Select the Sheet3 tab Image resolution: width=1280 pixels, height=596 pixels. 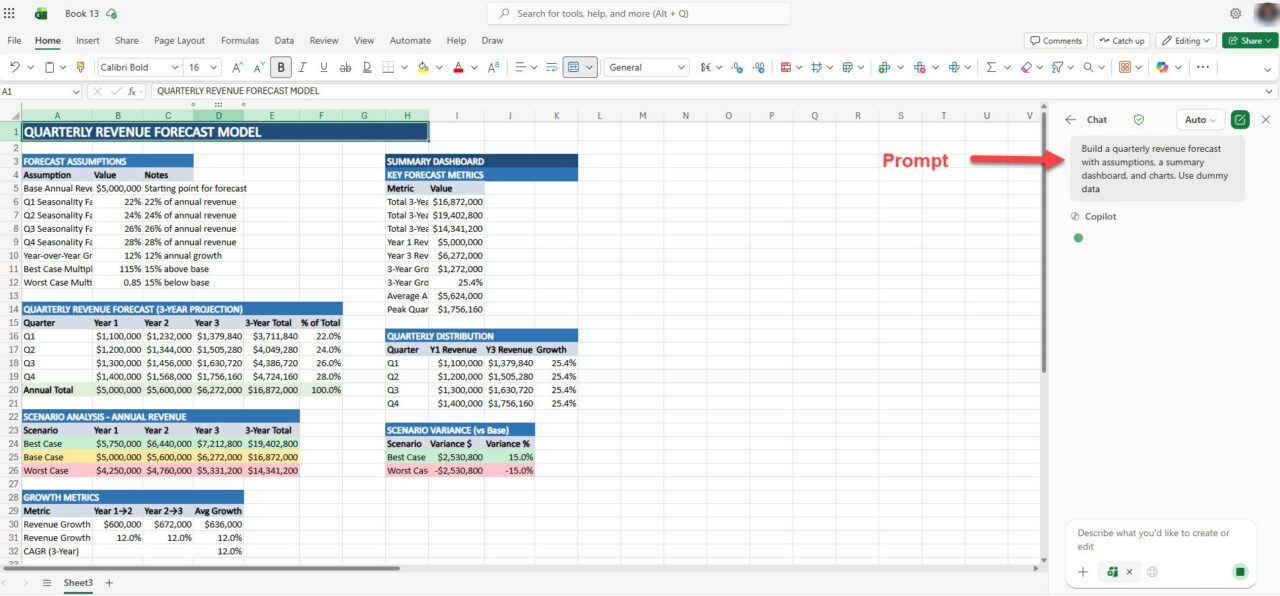[78, 582]
